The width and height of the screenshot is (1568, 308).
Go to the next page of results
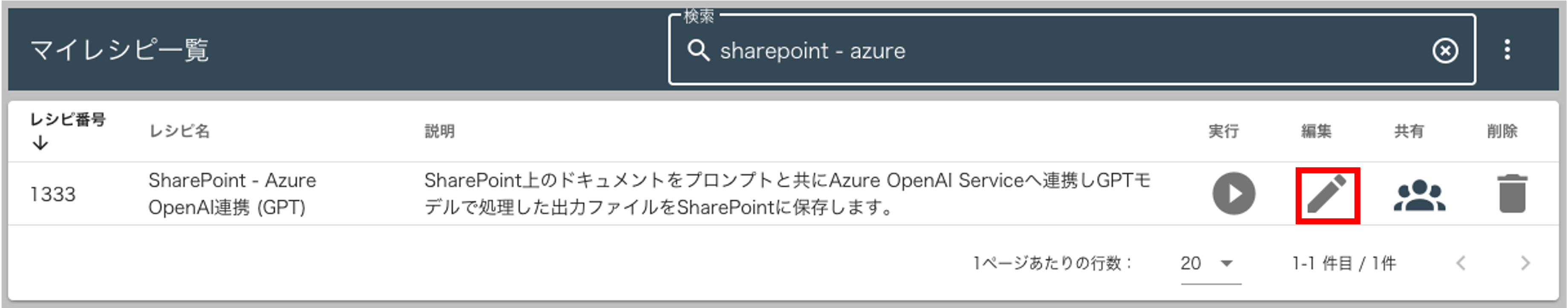[1525, 263]
